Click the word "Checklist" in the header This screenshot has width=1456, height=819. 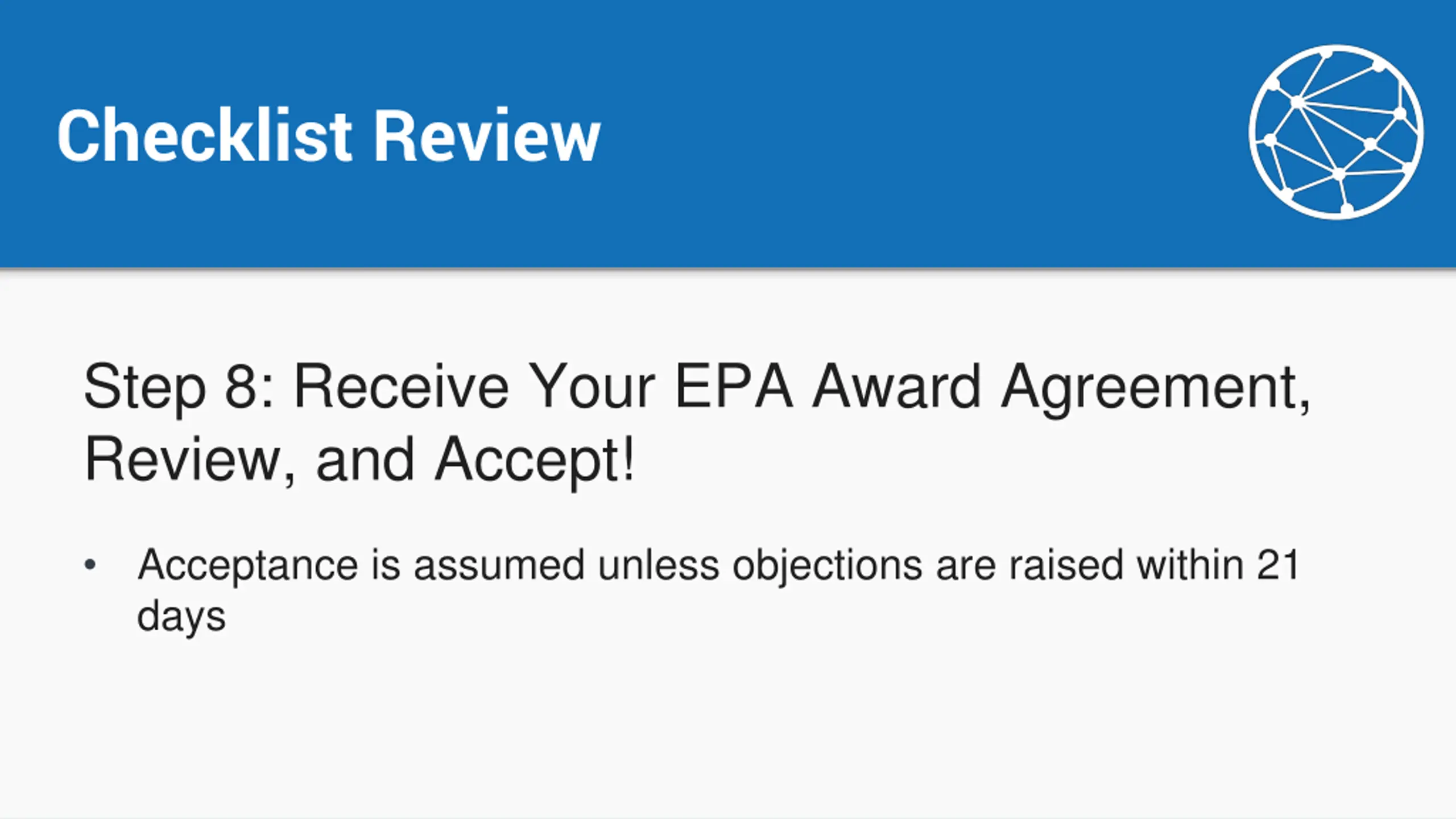point(205,135)
